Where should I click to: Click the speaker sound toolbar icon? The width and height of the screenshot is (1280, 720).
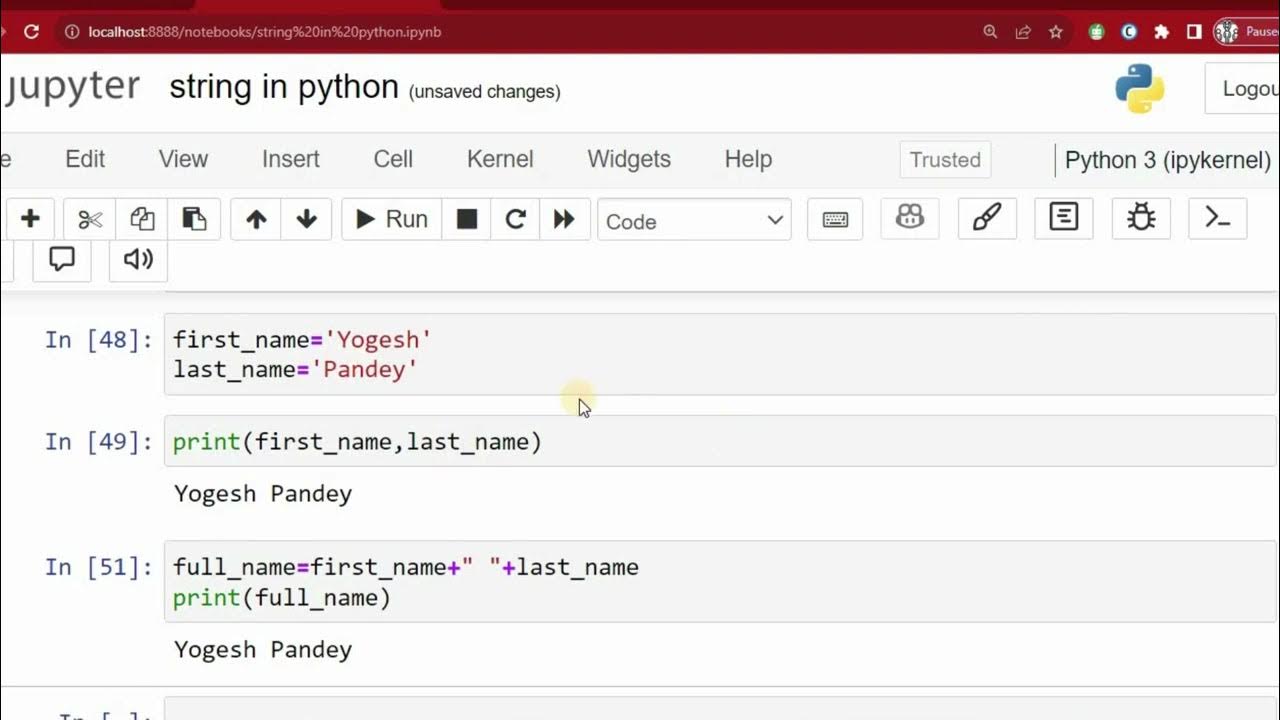click(138, 260)
